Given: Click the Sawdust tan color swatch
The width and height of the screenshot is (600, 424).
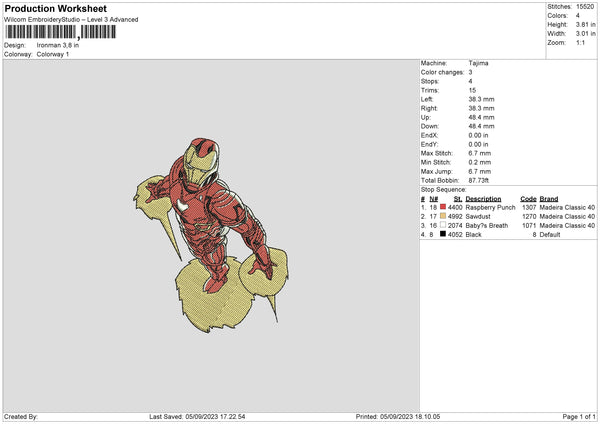Looking at the screenshot, I should [443, 216].
